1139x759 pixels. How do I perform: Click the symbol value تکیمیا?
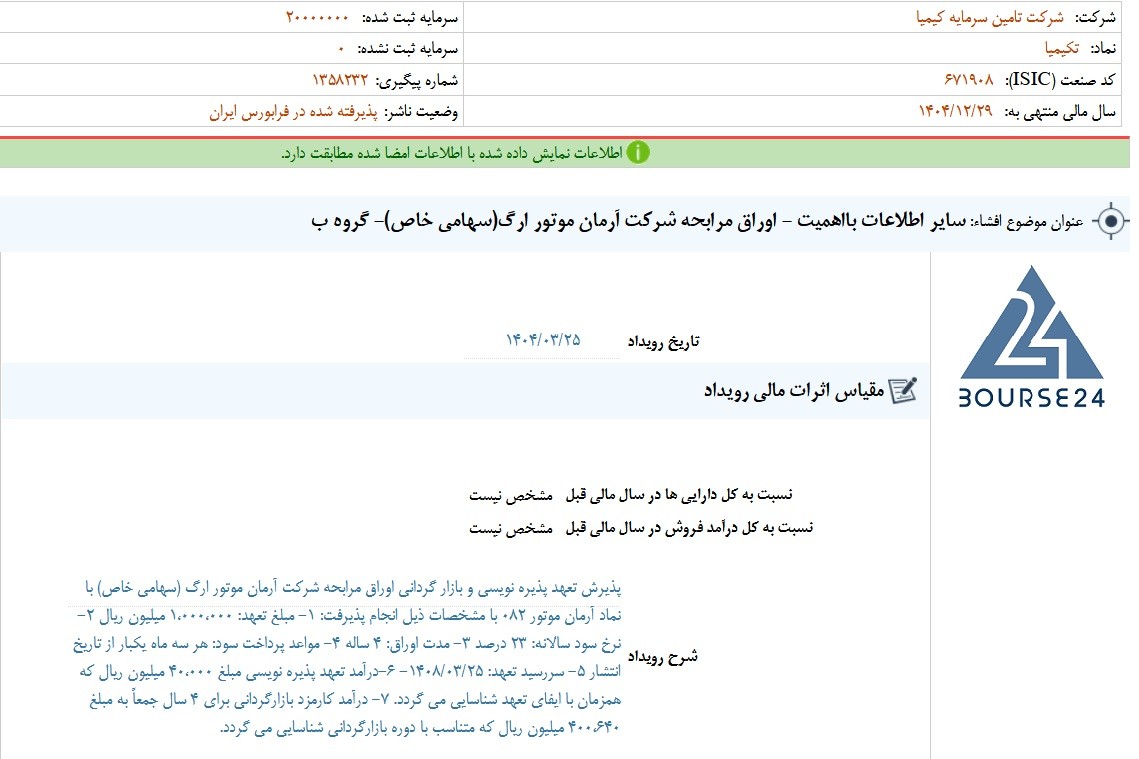click(1062, 49)
